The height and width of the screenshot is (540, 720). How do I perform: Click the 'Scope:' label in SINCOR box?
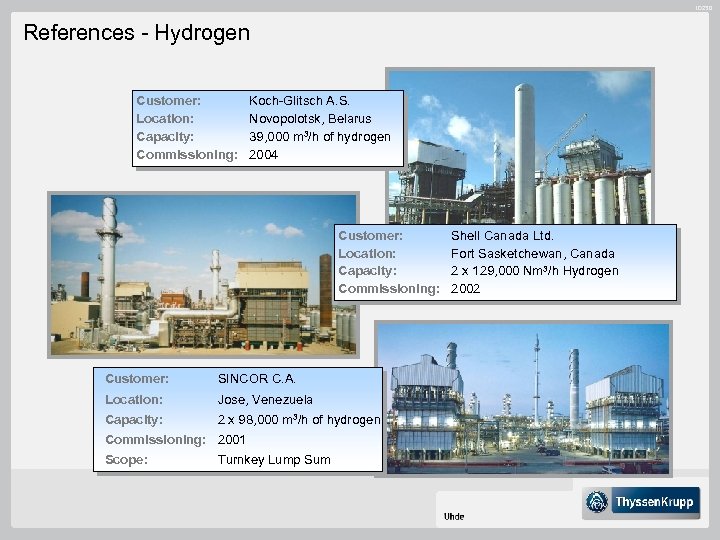coord(126,460)
